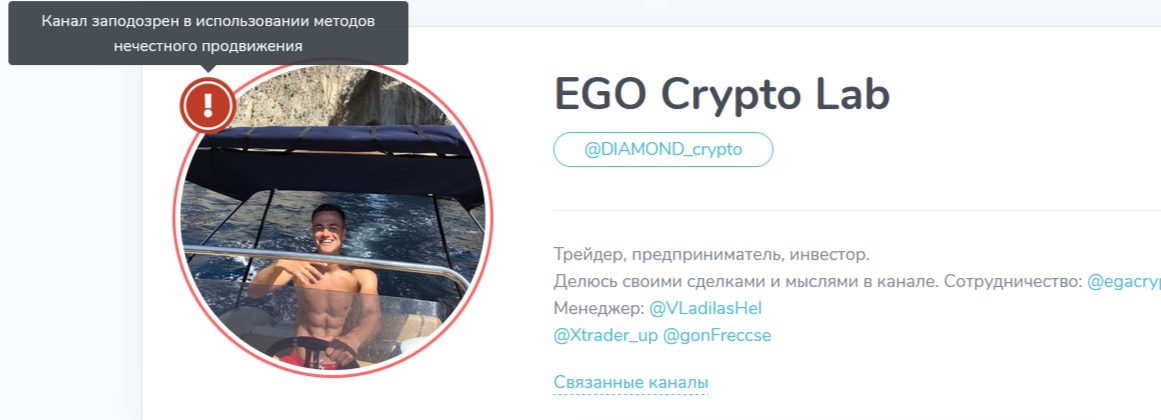Click the red exclamation warning badge
This screenshot has height=420, width=1161.
[x=208, y=105]
